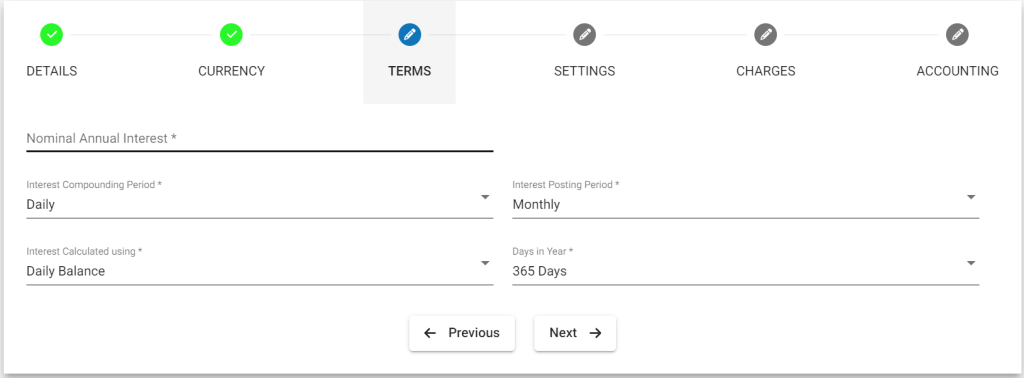Switch to the SETTINGS step label
1024x378 pixels.
(584, 71)
